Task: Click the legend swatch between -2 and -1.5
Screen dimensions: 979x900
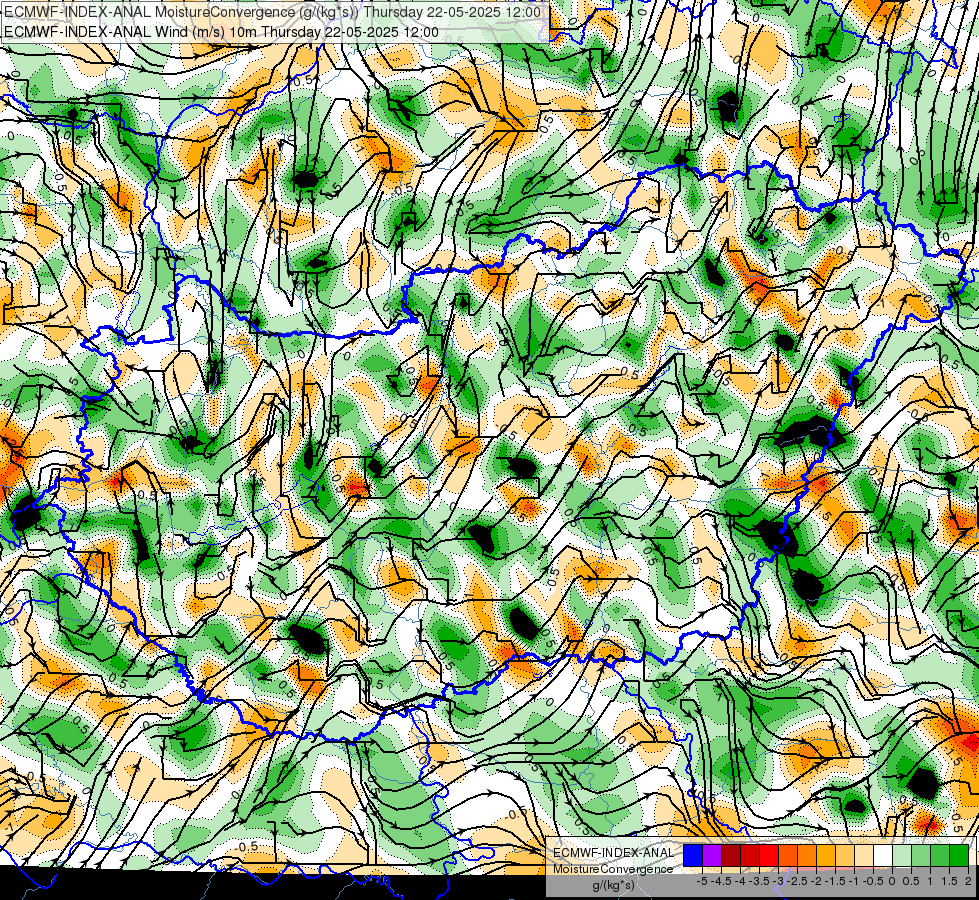Action: pyautogui.click(x=826, y=855)
